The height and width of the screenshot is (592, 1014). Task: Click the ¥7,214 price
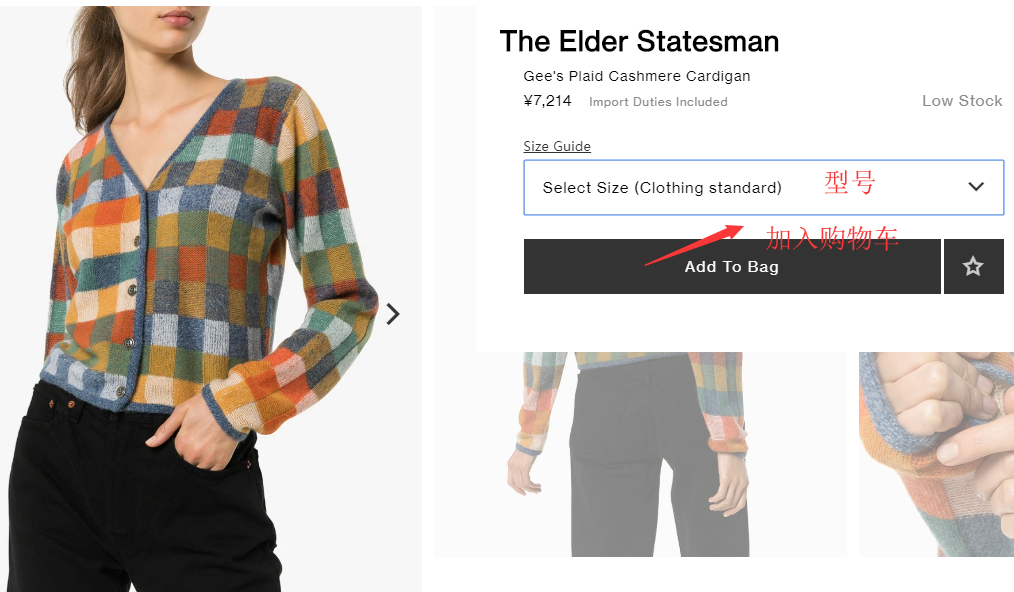tap(547, 101)
